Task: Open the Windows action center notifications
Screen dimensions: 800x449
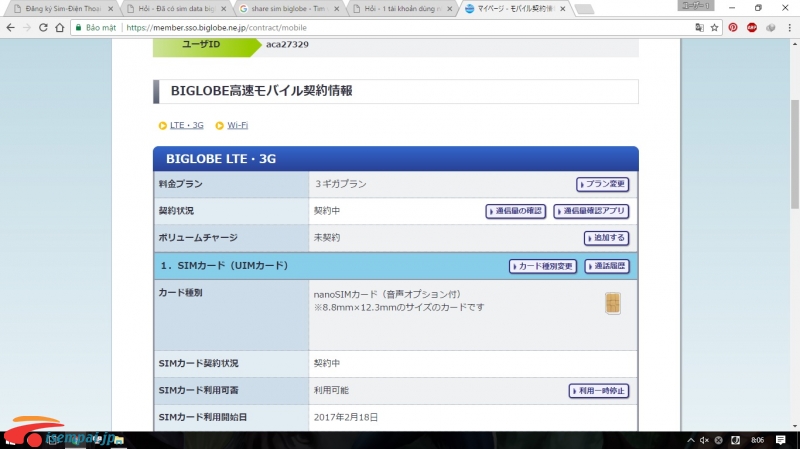Action: (x=780, y=440)
